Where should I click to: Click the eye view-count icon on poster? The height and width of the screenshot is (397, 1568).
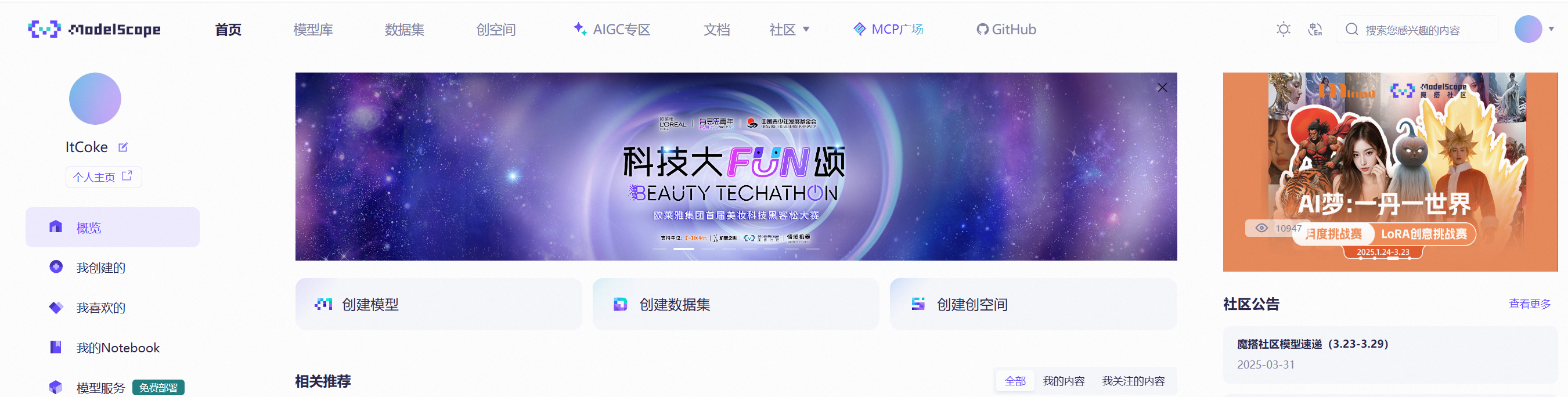click(1262, 228)
